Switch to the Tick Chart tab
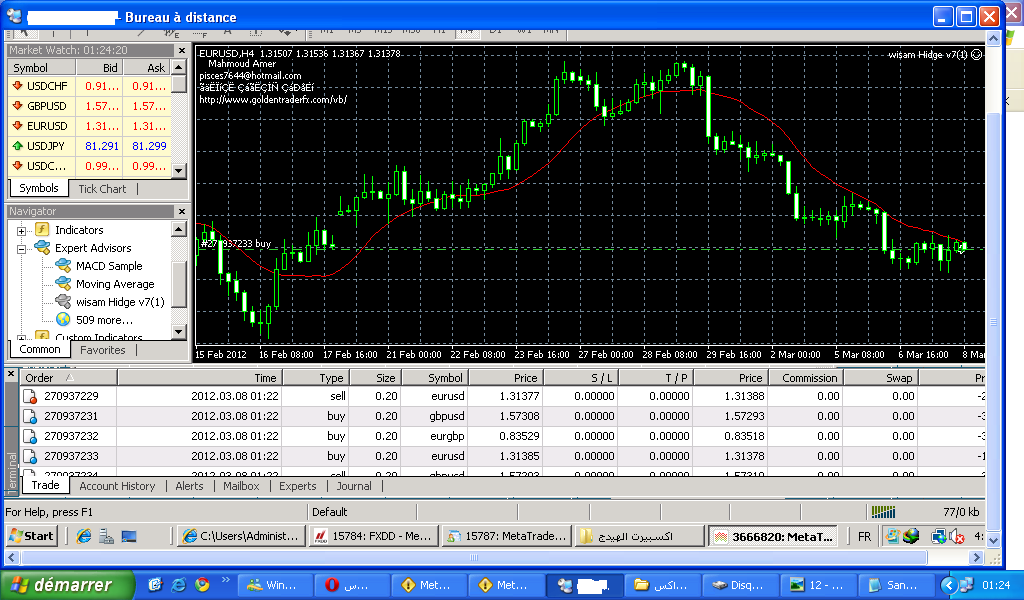The width and height of the screenshot is (1024, 600). (x=102, y=189)
